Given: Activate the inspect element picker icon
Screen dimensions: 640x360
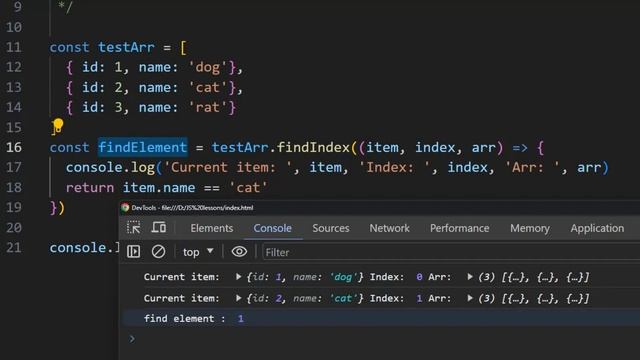Looking at the screenshot, I should click(133, 227).
